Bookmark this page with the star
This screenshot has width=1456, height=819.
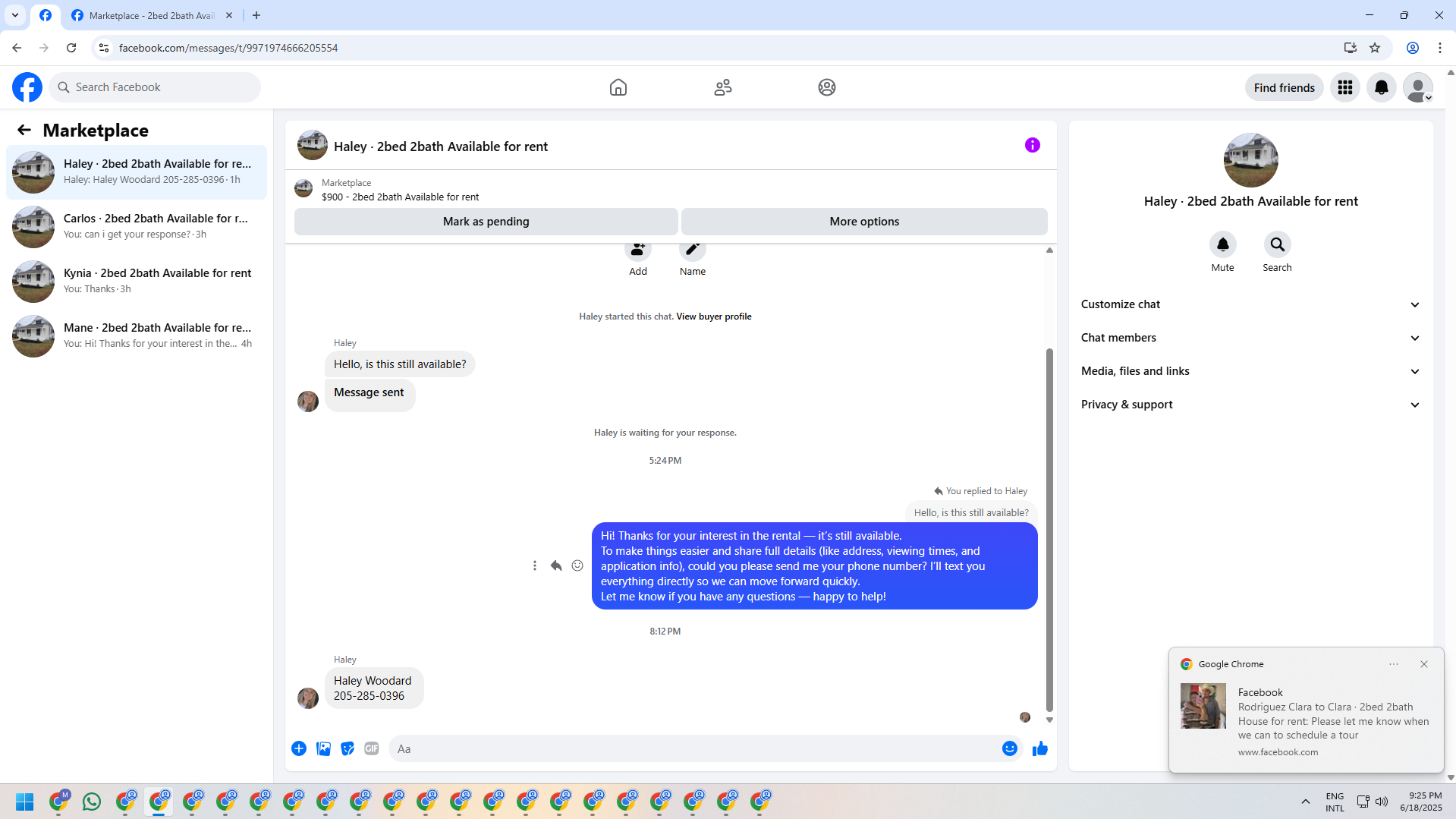[1375, 48]
